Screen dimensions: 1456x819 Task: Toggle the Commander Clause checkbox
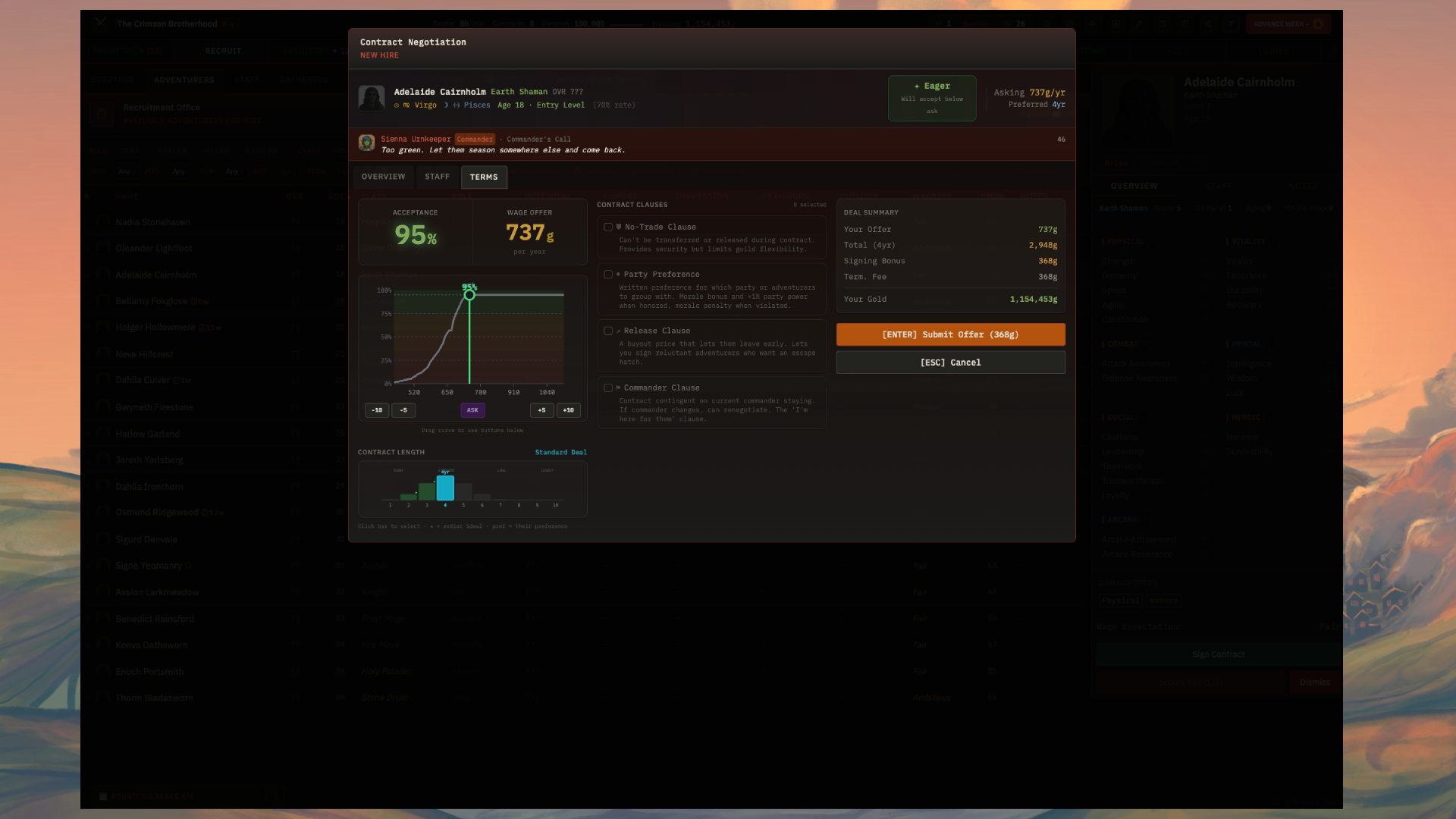click(x=608, y=388)
